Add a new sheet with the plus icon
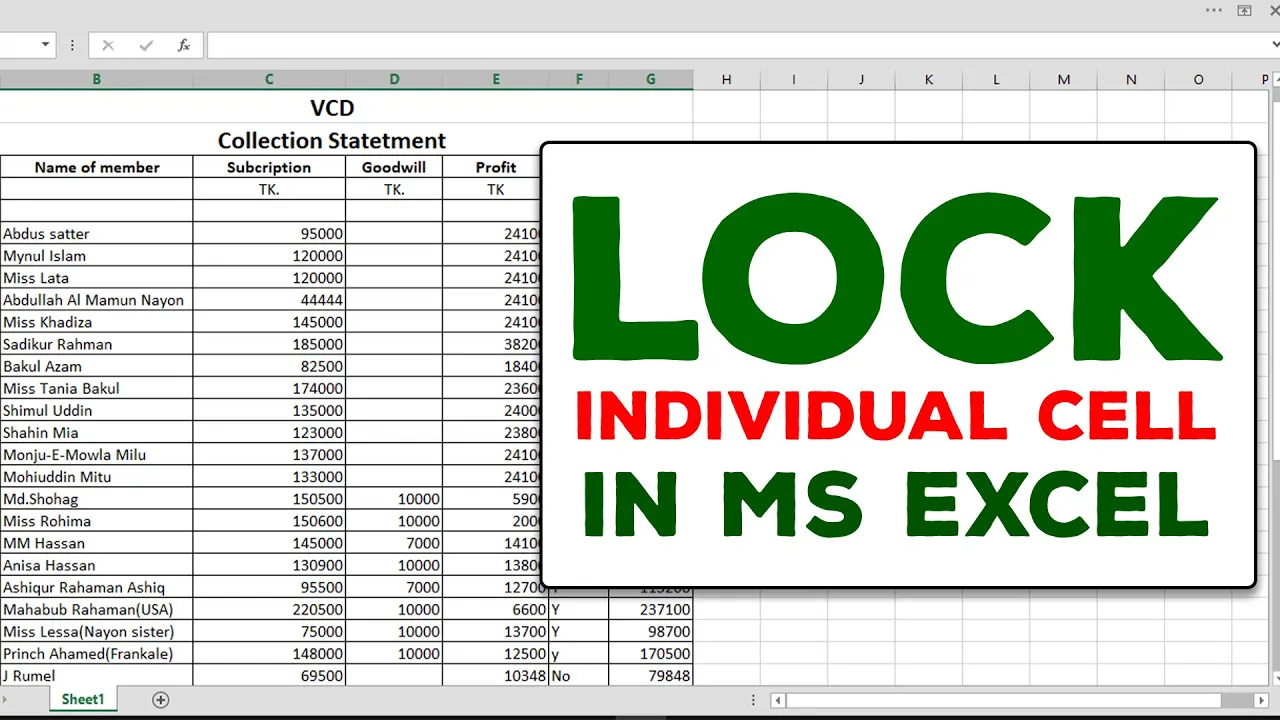The image size is (1280, 720). pyautogui.click(x=160, y=699)
